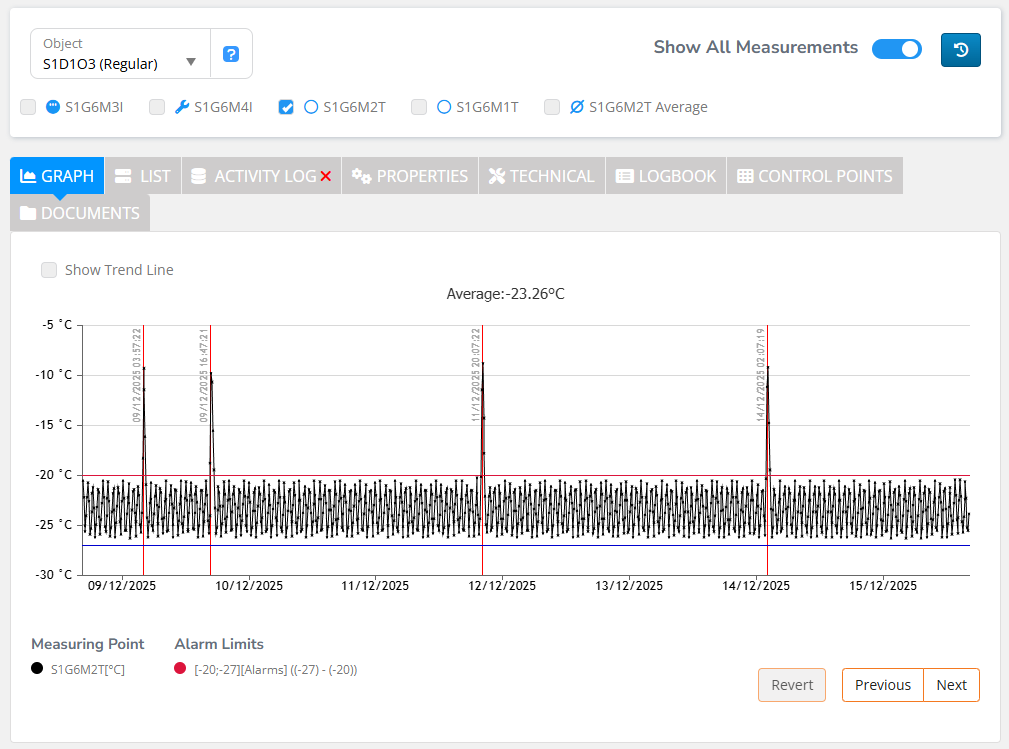Open the Logbook tab
The height and width of the screenshot is (749, 1009).
666,176
